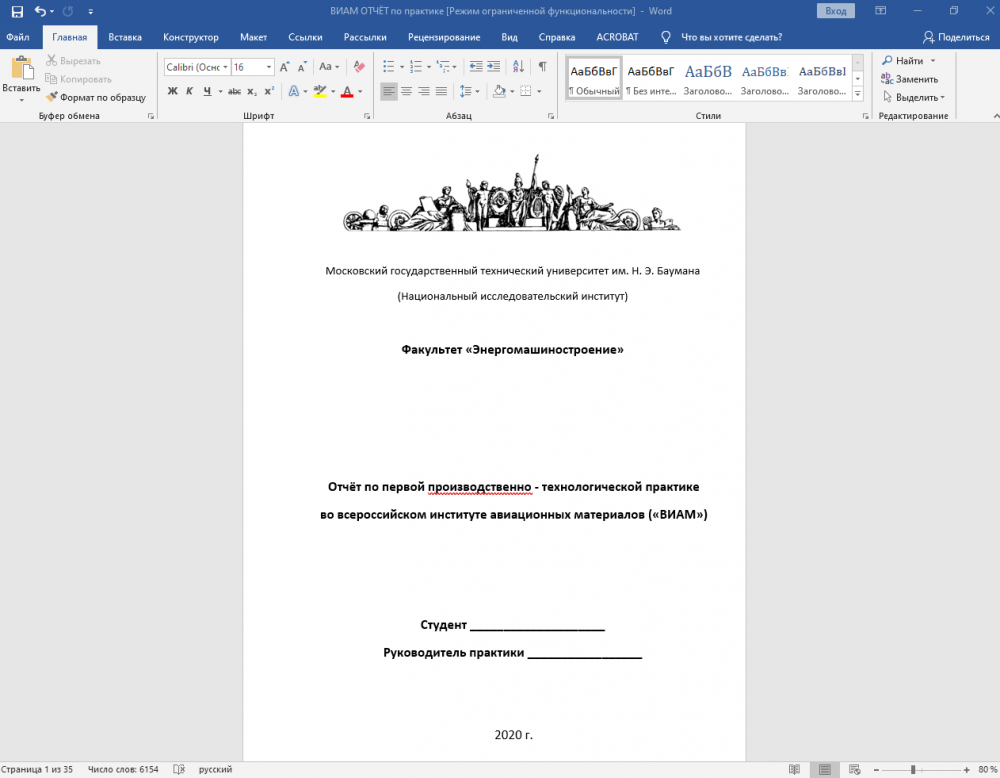The height and width of the screenshot is (778, 1000).
Task: Switch to the Вставка tab
Action: click(x=125, y=37)
